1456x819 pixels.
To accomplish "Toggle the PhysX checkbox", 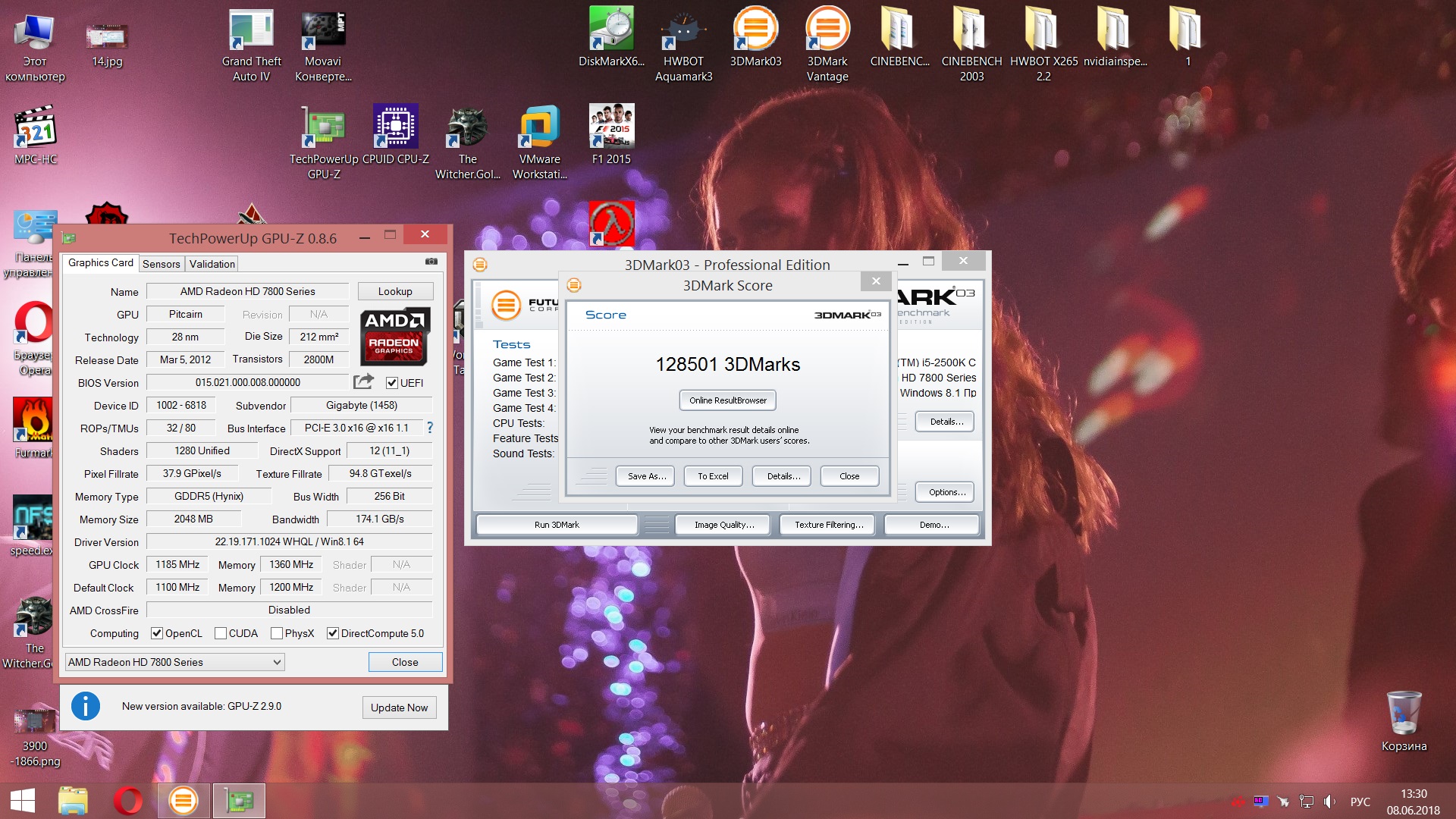I will point(277,633).
